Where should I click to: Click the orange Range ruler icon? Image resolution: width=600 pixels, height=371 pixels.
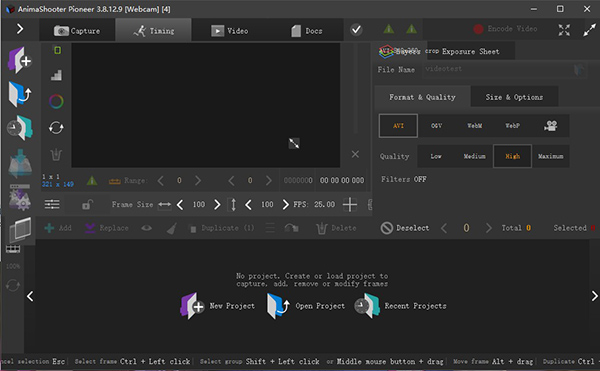coord(114,181)
